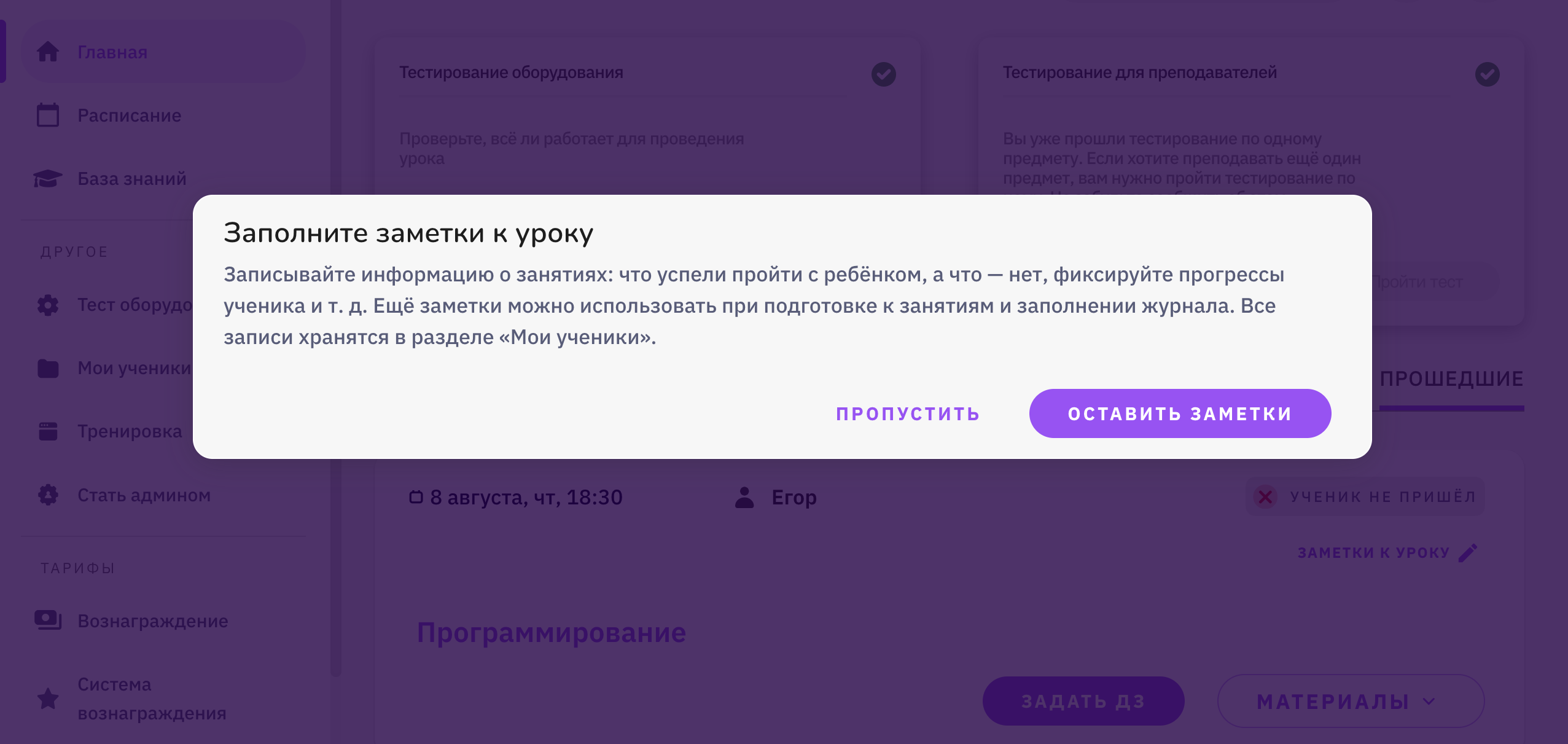1568x744 pixels.
Task: Toggle the Тестирование оборудования checkmark
Action: click(884, 74)
